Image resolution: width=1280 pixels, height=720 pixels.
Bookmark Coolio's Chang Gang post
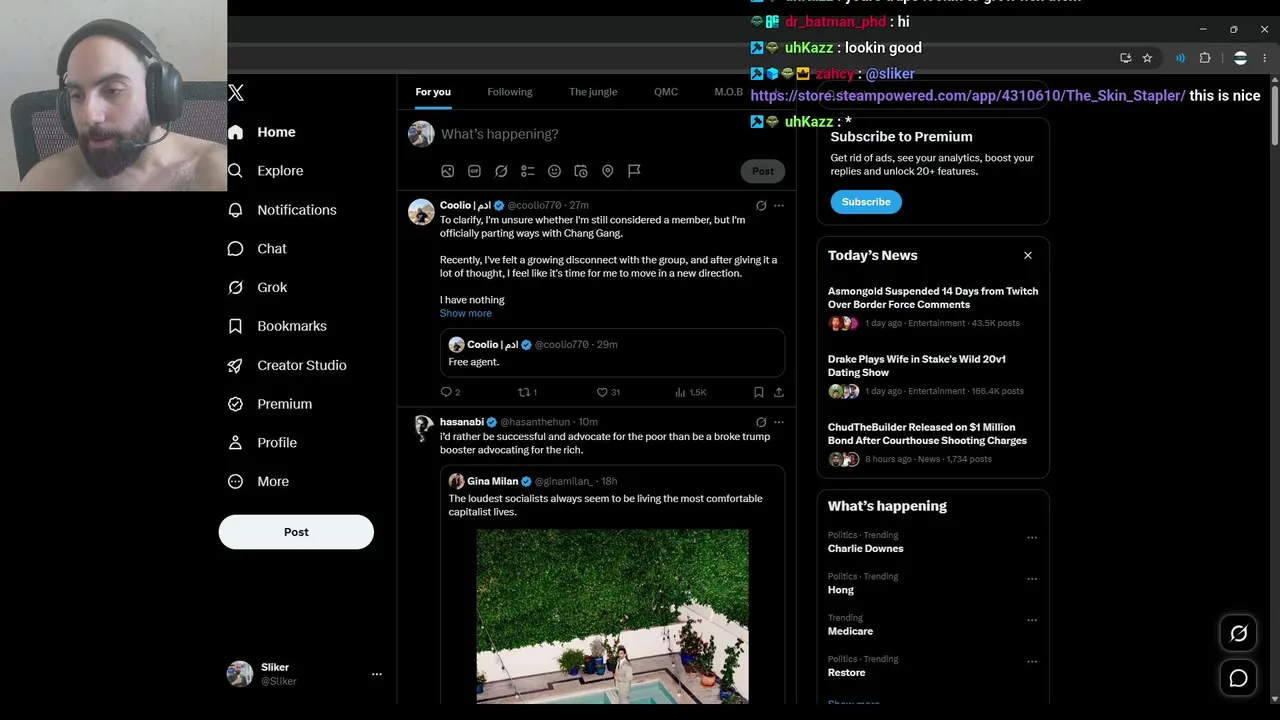759,392
